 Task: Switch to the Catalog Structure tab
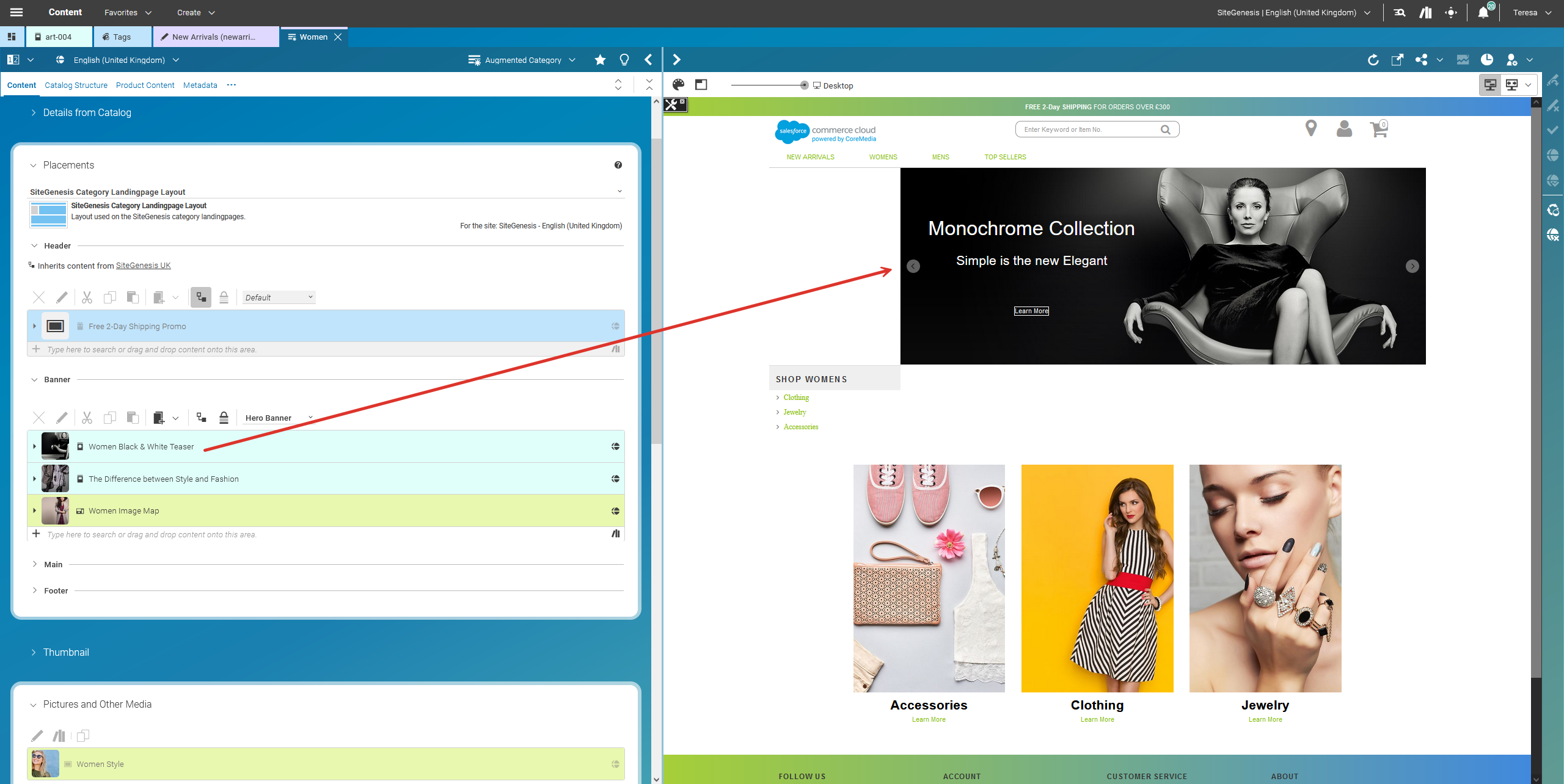pos(76,85)
